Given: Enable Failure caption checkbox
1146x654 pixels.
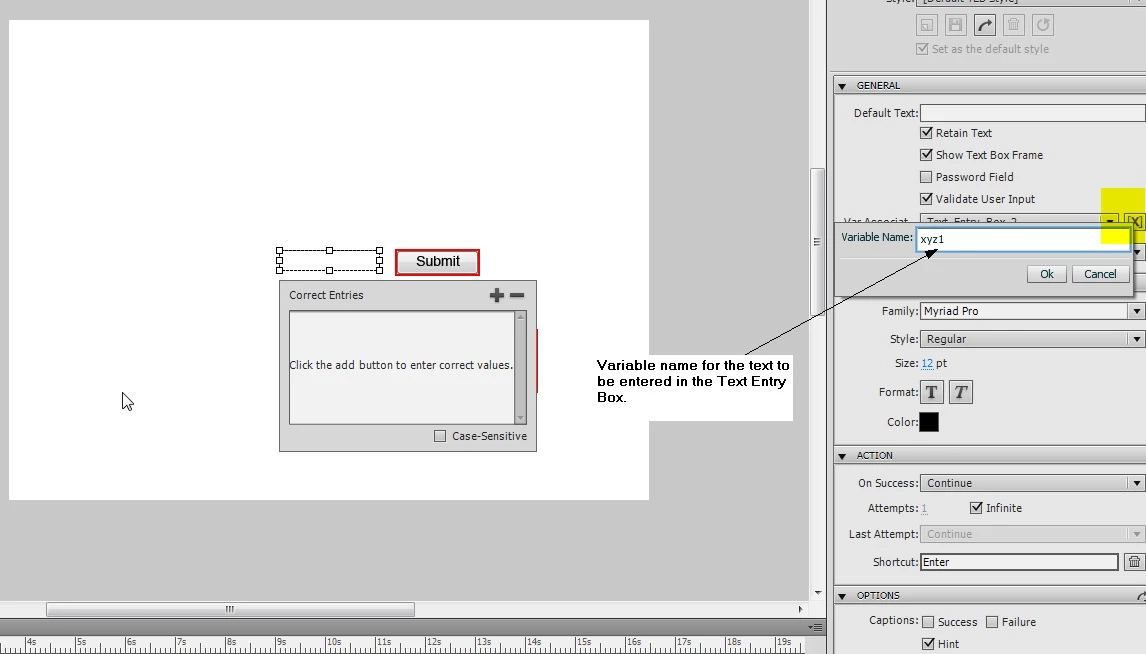Looking at the screenshot, I should (992, 622).
